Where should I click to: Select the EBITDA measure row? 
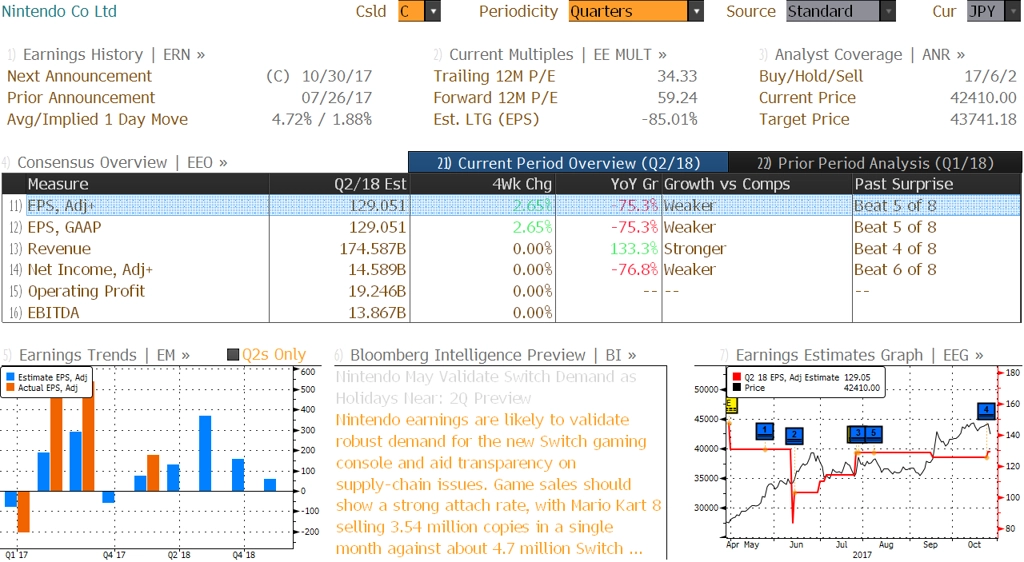[511, 313]
